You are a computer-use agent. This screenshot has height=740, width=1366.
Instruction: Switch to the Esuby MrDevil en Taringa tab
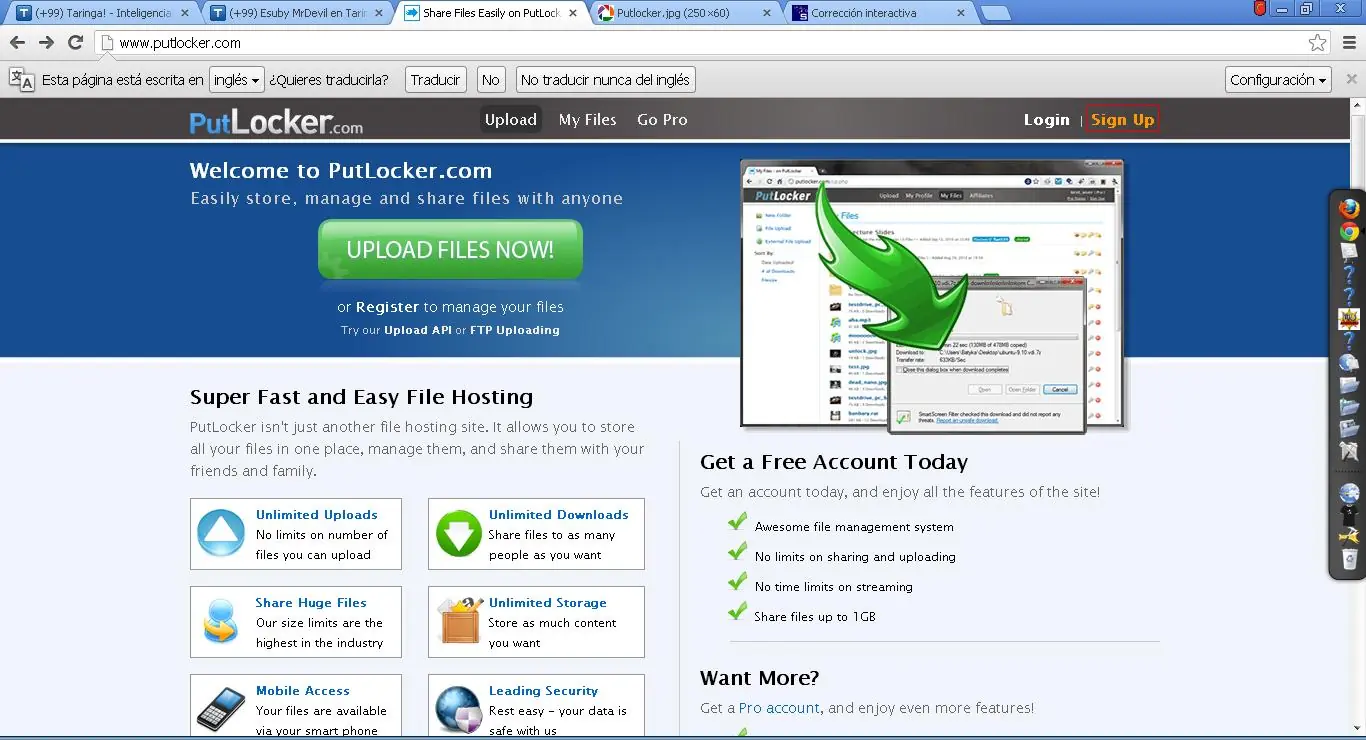tap(297, 13)
